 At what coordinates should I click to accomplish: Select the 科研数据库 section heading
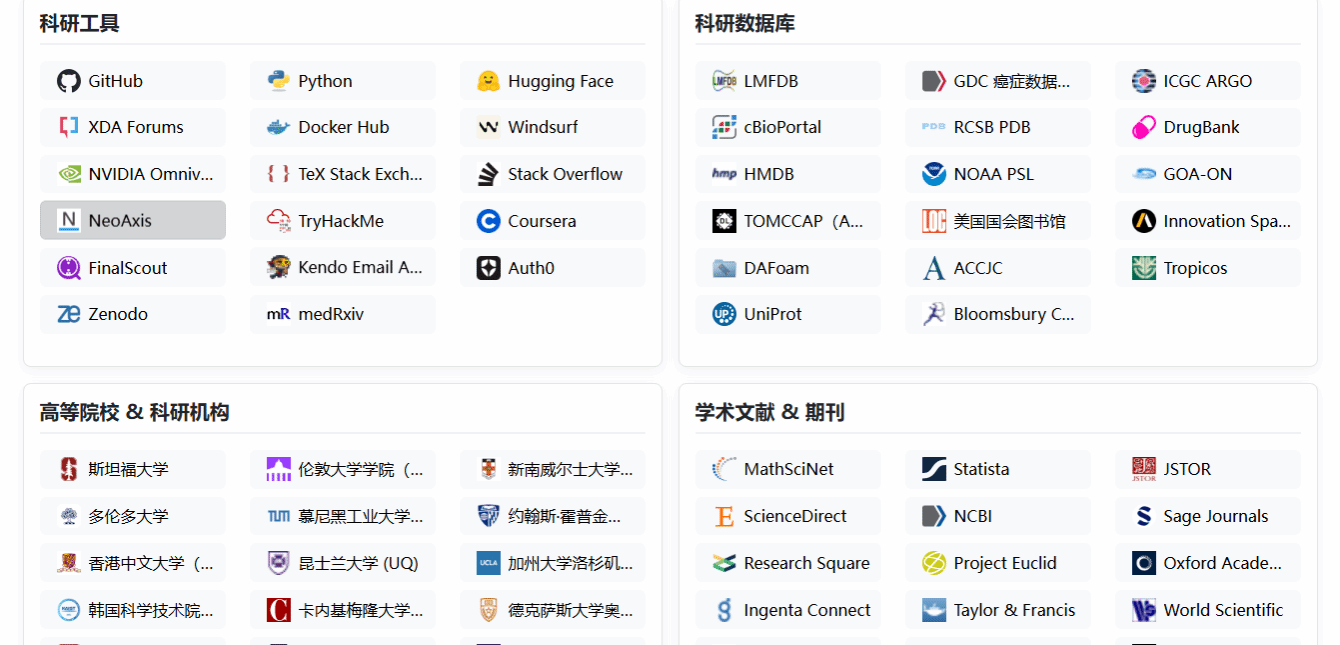[745, 23]
